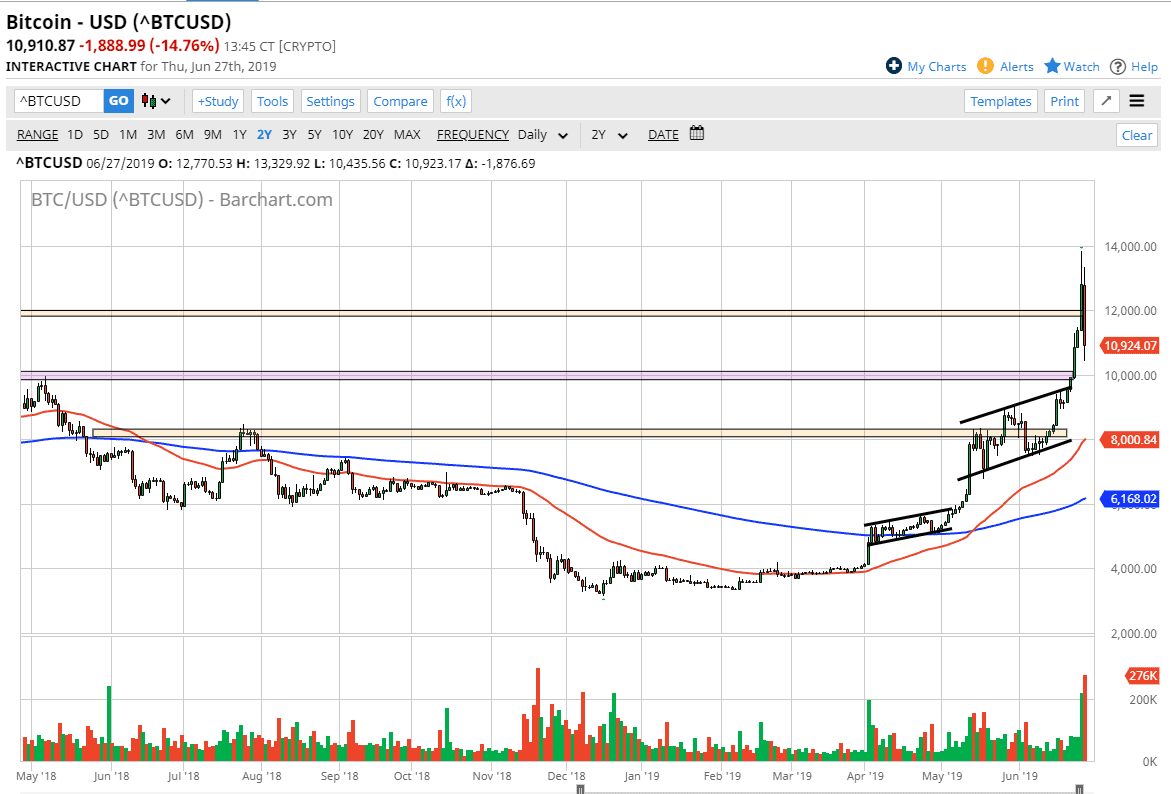
Task: Select the 1M range
Action: 128,134
